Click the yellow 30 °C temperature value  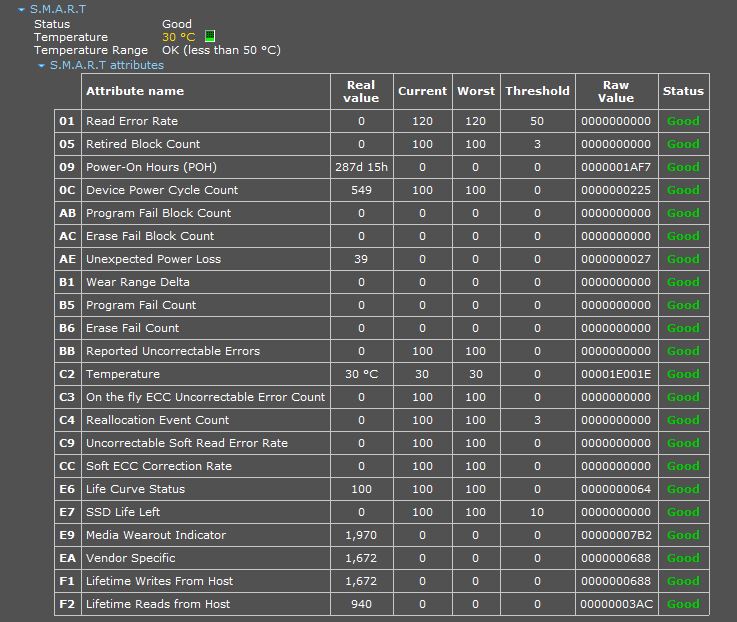pyautogui.click(x=179, y=37)
